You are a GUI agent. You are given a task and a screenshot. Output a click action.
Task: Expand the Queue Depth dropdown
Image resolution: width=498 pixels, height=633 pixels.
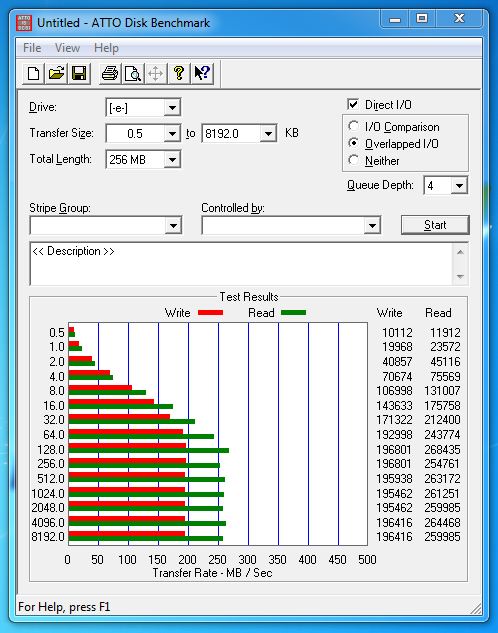(459, 186)
